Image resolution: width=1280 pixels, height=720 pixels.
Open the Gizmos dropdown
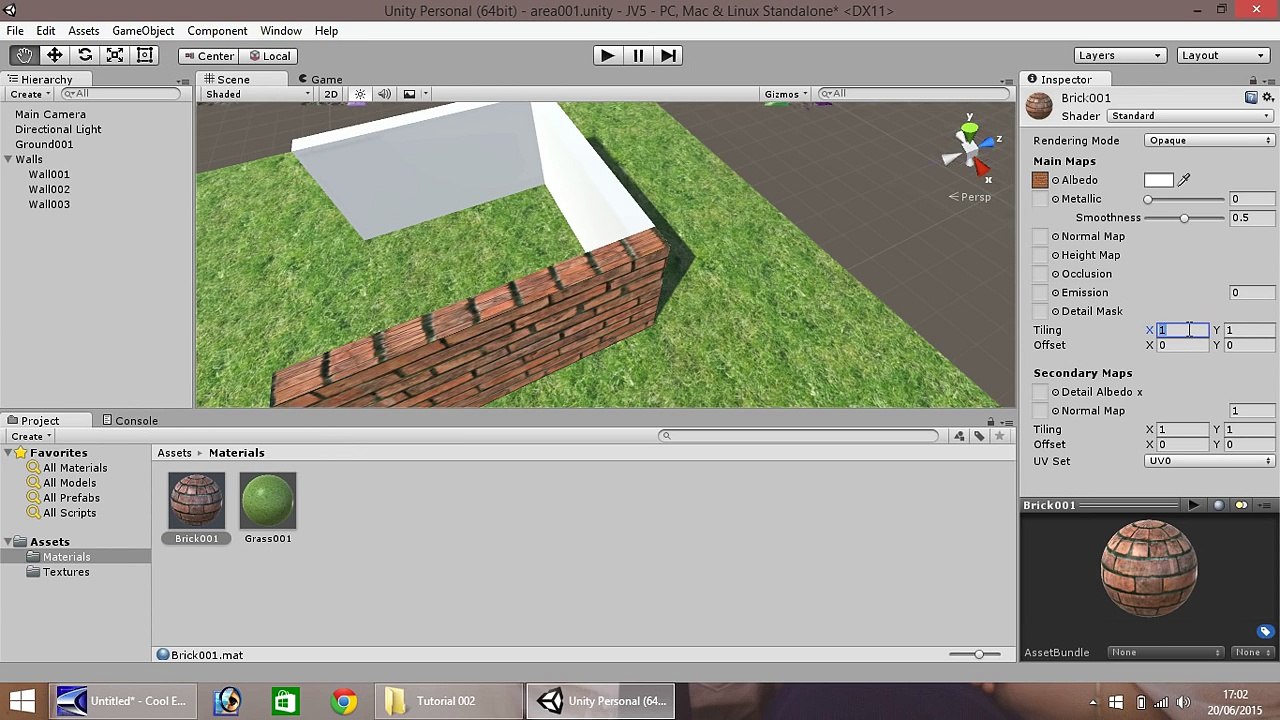coord(787,94)
